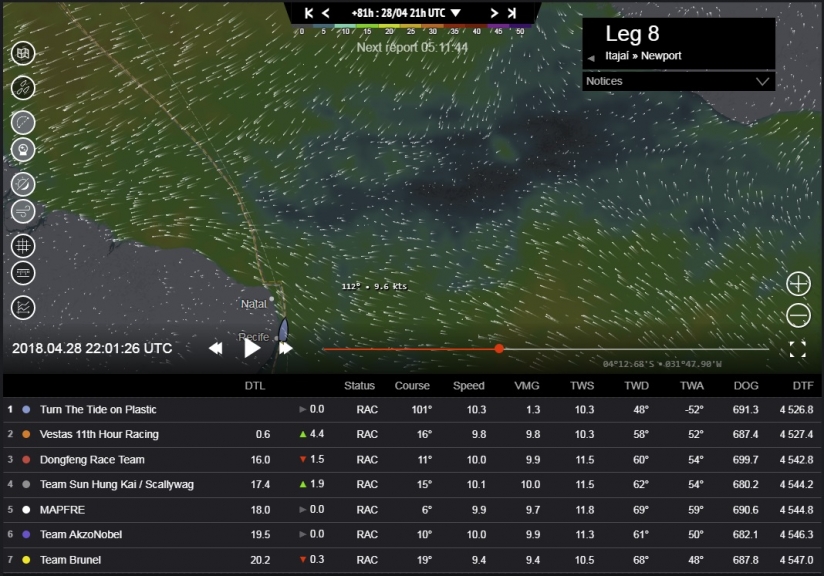Sort table by Speed column
The height and width of the screenshot is (576, 824).
[468, 385]
